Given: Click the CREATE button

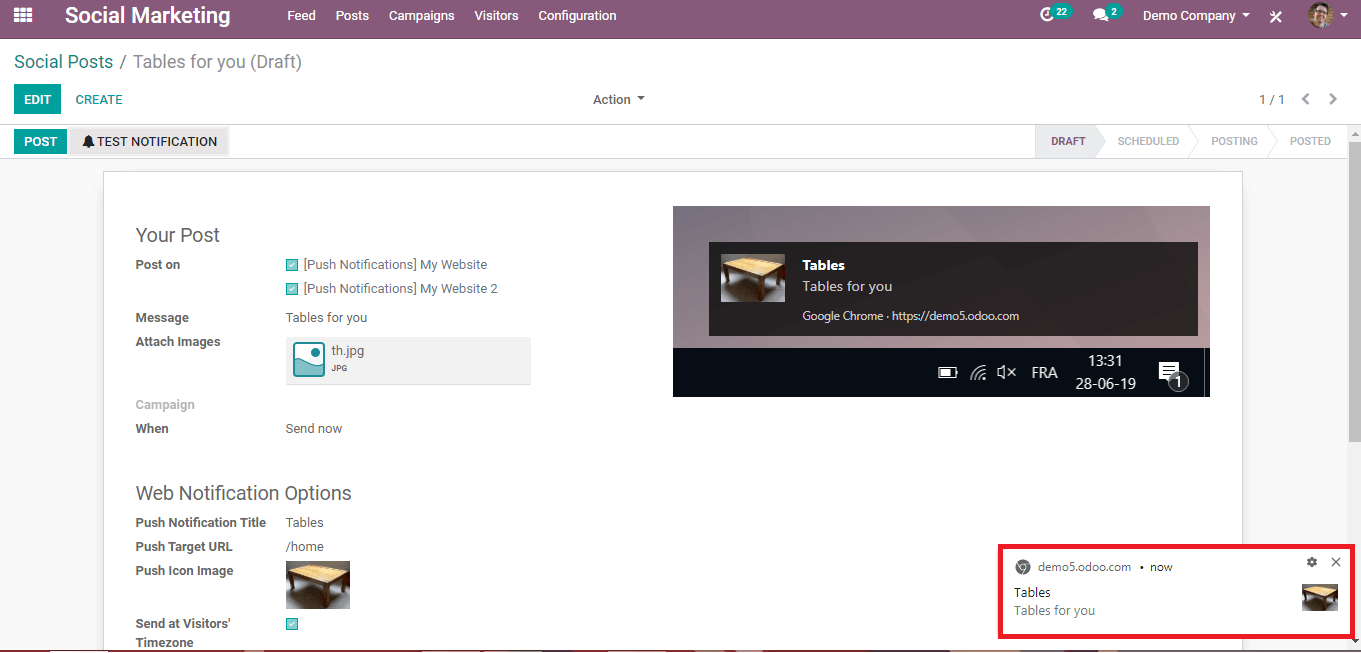Looking at the screenshot, I should click(99, 99).
